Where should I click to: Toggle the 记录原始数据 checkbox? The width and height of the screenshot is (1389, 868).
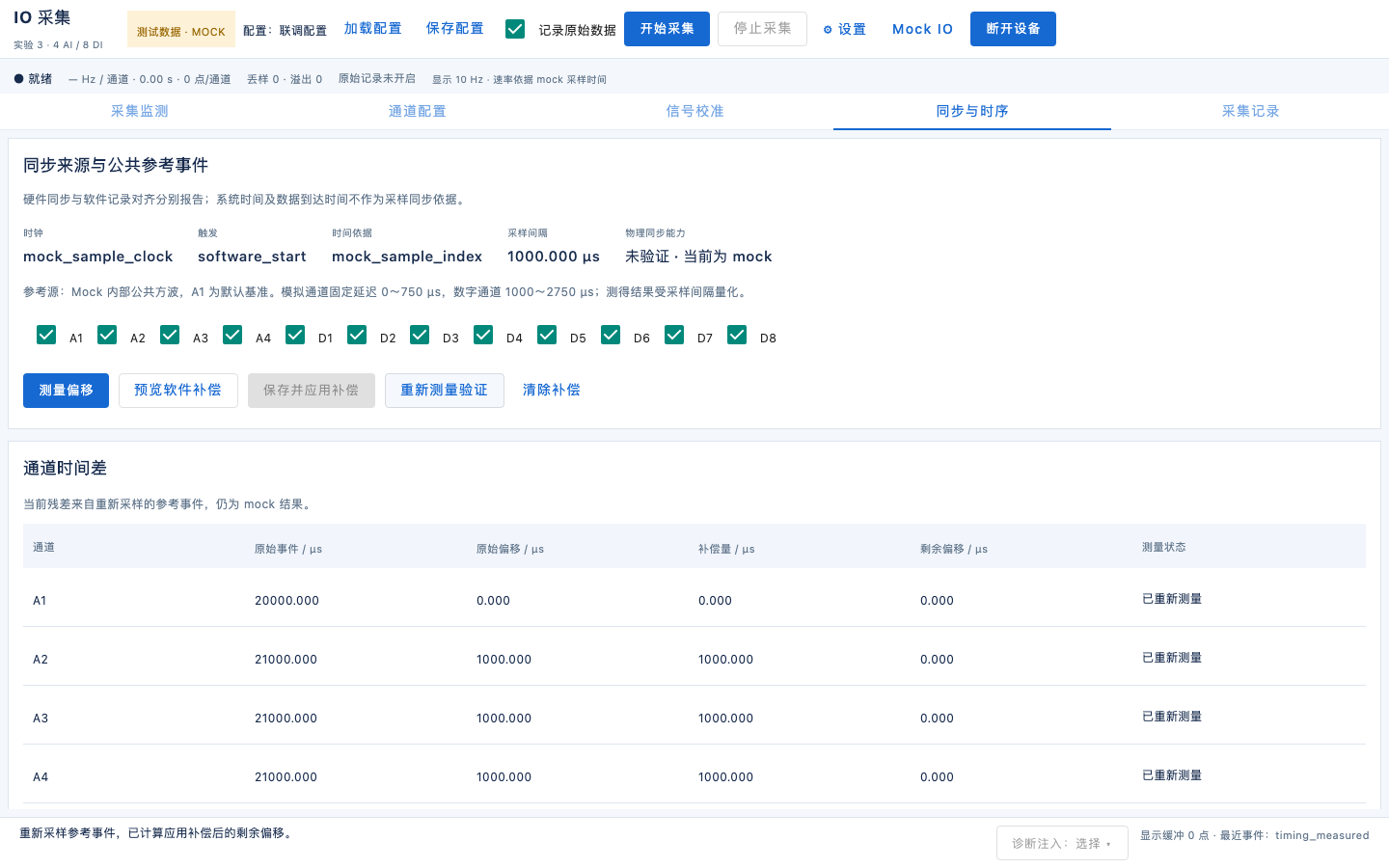click(x=515, y=29)
